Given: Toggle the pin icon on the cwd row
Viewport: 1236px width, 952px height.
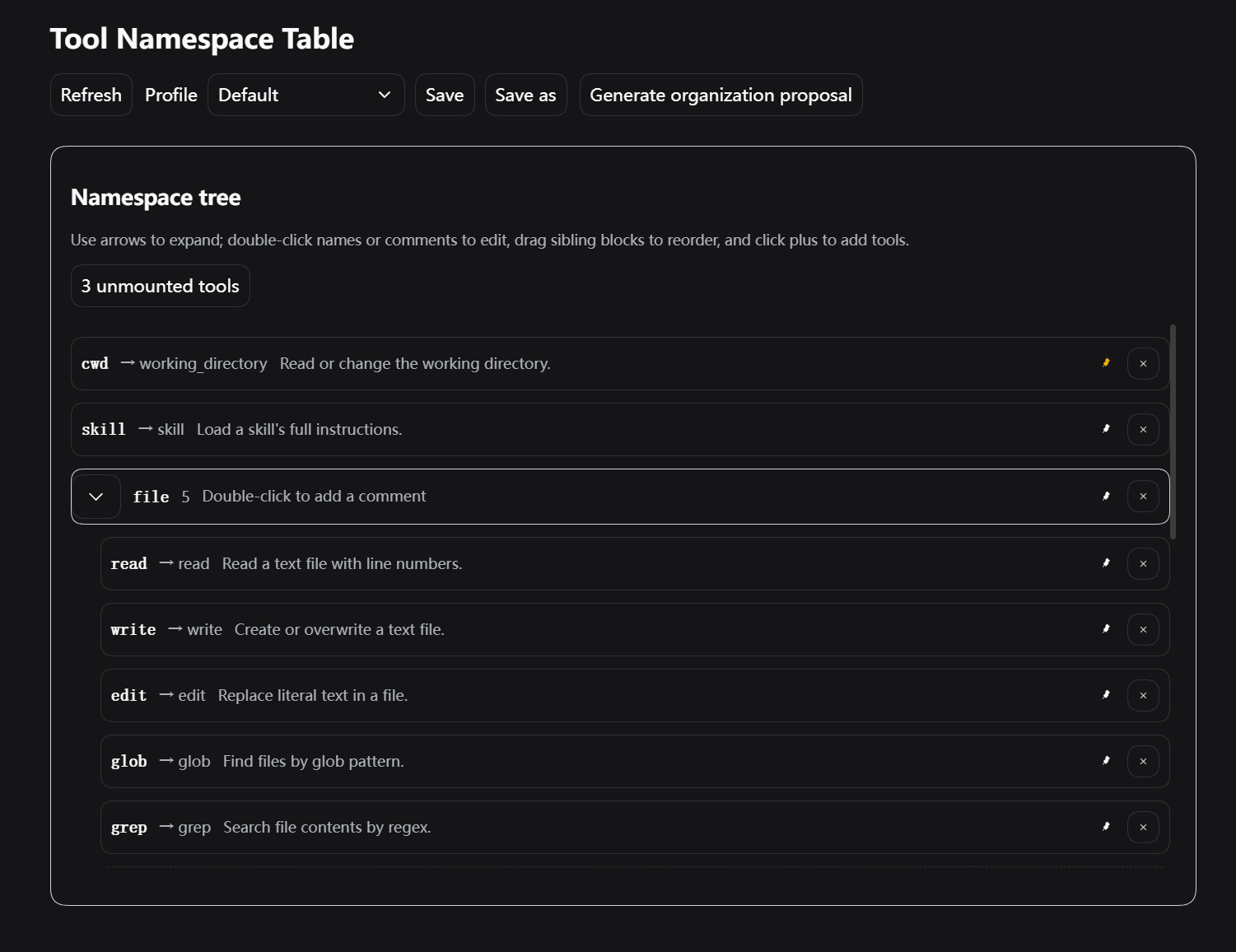Looking at the screenshot, I should coord(1106,363).
